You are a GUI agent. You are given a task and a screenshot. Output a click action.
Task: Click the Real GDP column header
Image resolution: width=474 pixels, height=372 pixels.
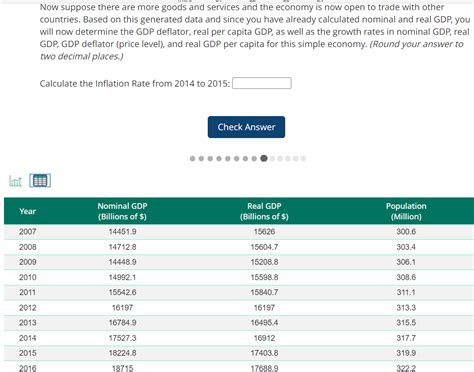click(x=264, y=211)
